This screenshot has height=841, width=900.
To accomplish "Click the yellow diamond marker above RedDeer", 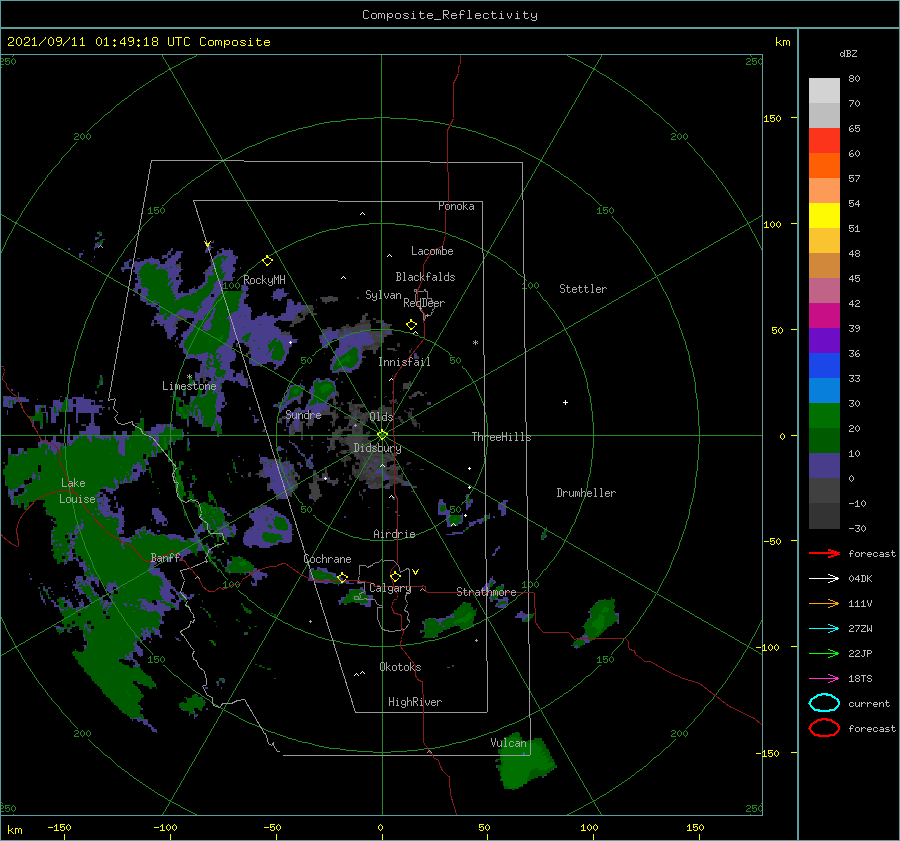I will tap(411, 325).
